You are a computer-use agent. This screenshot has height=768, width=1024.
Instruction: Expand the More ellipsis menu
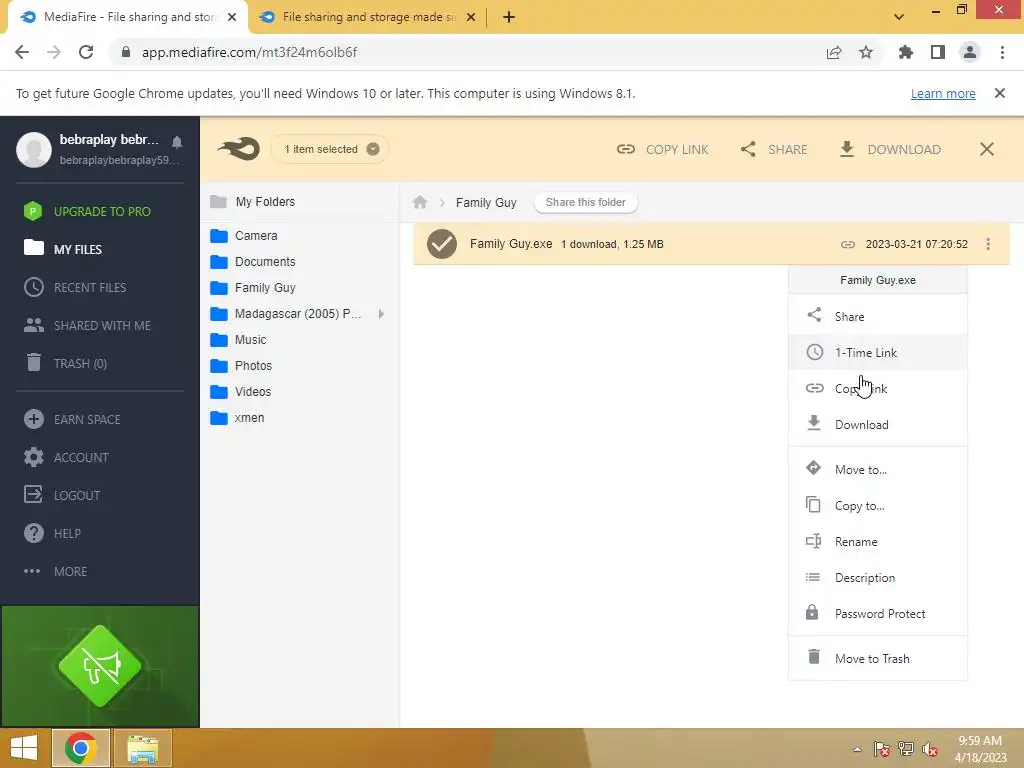click(x=32, y=571)
